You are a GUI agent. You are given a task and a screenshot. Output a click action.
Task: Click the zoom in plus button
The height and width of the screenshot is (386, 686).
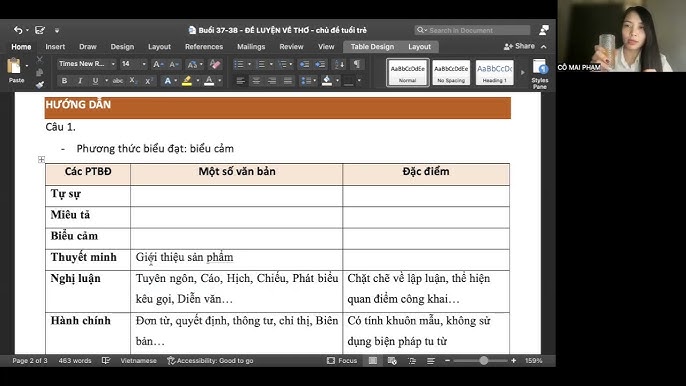coord(513,361)
